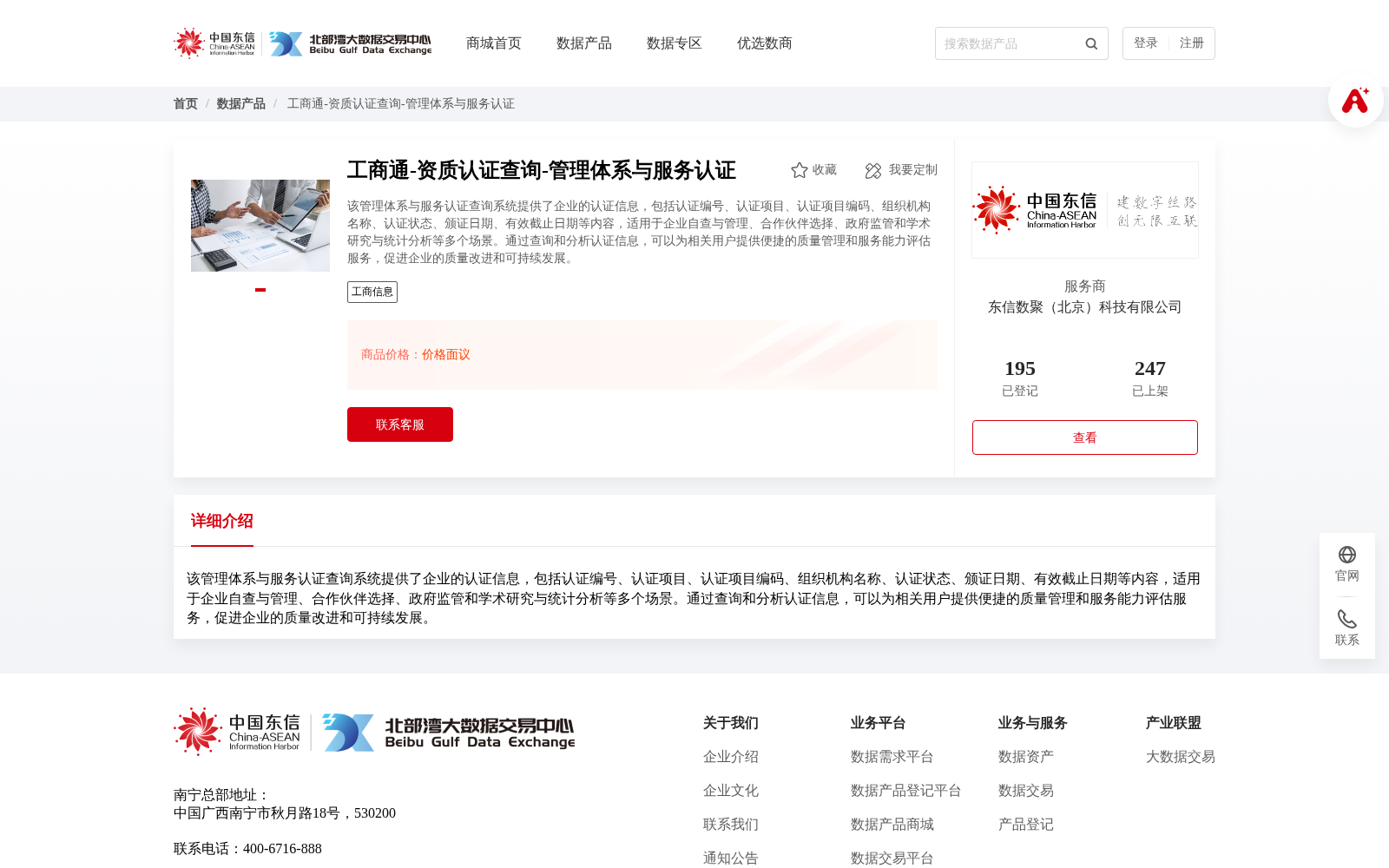Open footer link 企业介绍
Screen dimensions: 1389x868
pyautogui.click(x=731, y=757)
